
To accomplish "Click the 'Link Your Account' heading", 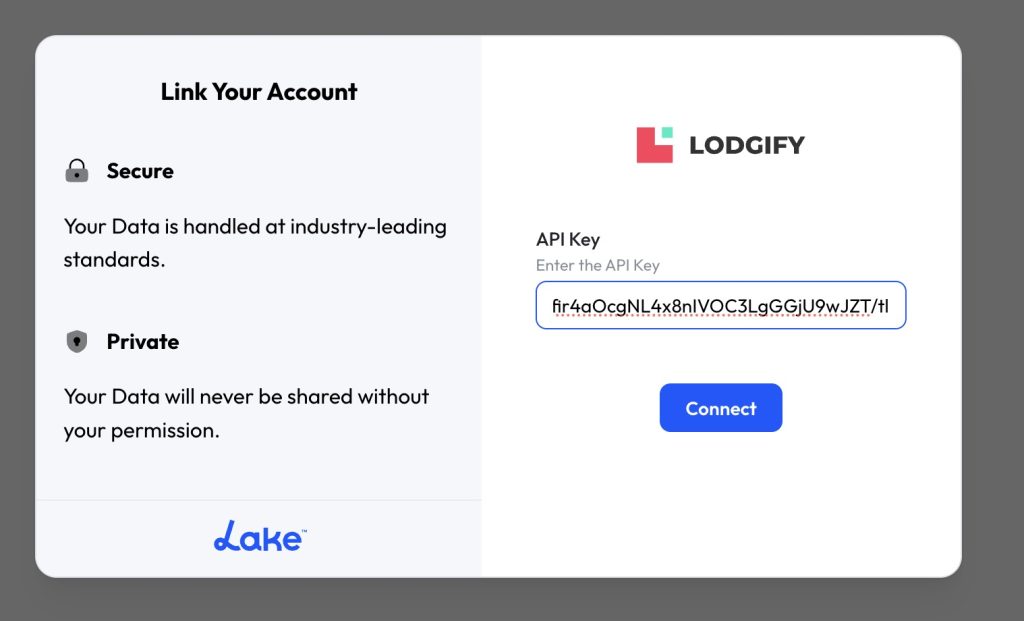I will (x=259, y=92).
